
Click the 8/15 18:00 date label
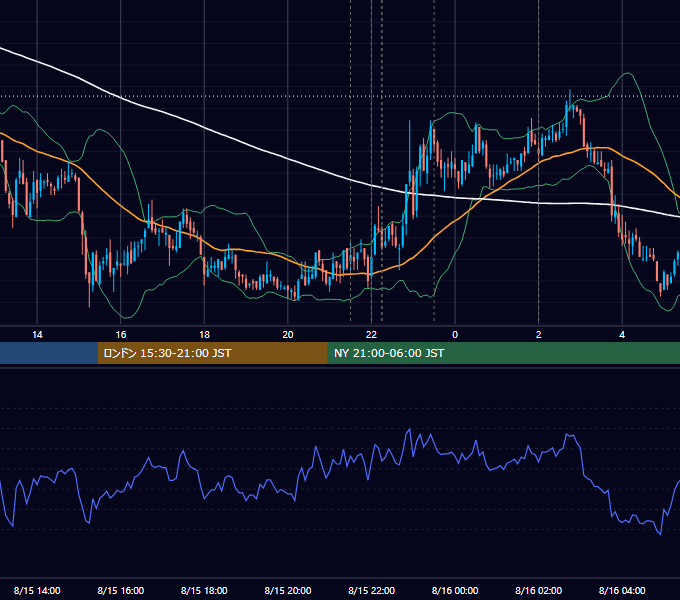coord(204,590)
